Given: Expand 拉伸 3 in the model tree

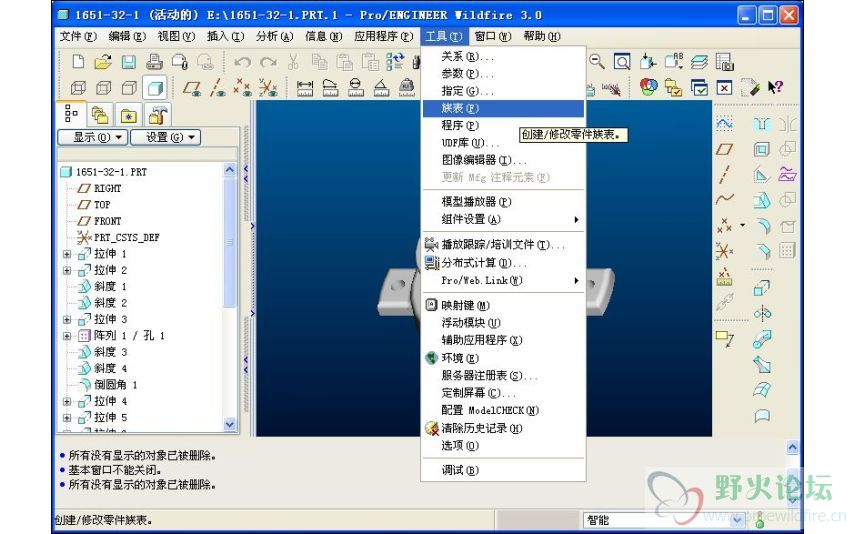Looking at the screenshot, I should point(67,319).
